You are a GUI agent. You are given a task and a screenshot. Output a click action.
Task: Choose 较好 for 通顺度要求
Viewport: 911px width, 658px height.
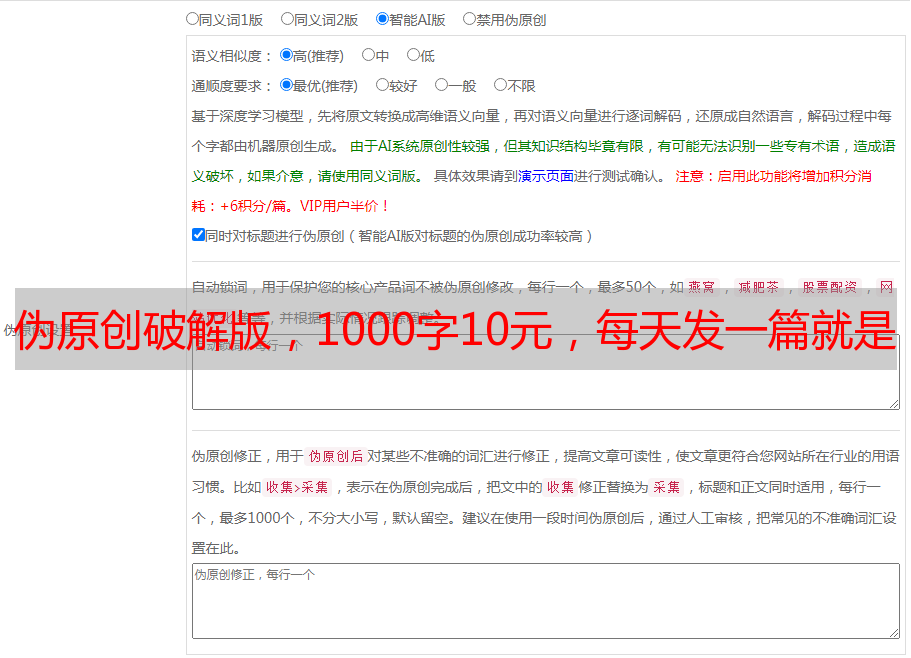[x=382, y=85]
